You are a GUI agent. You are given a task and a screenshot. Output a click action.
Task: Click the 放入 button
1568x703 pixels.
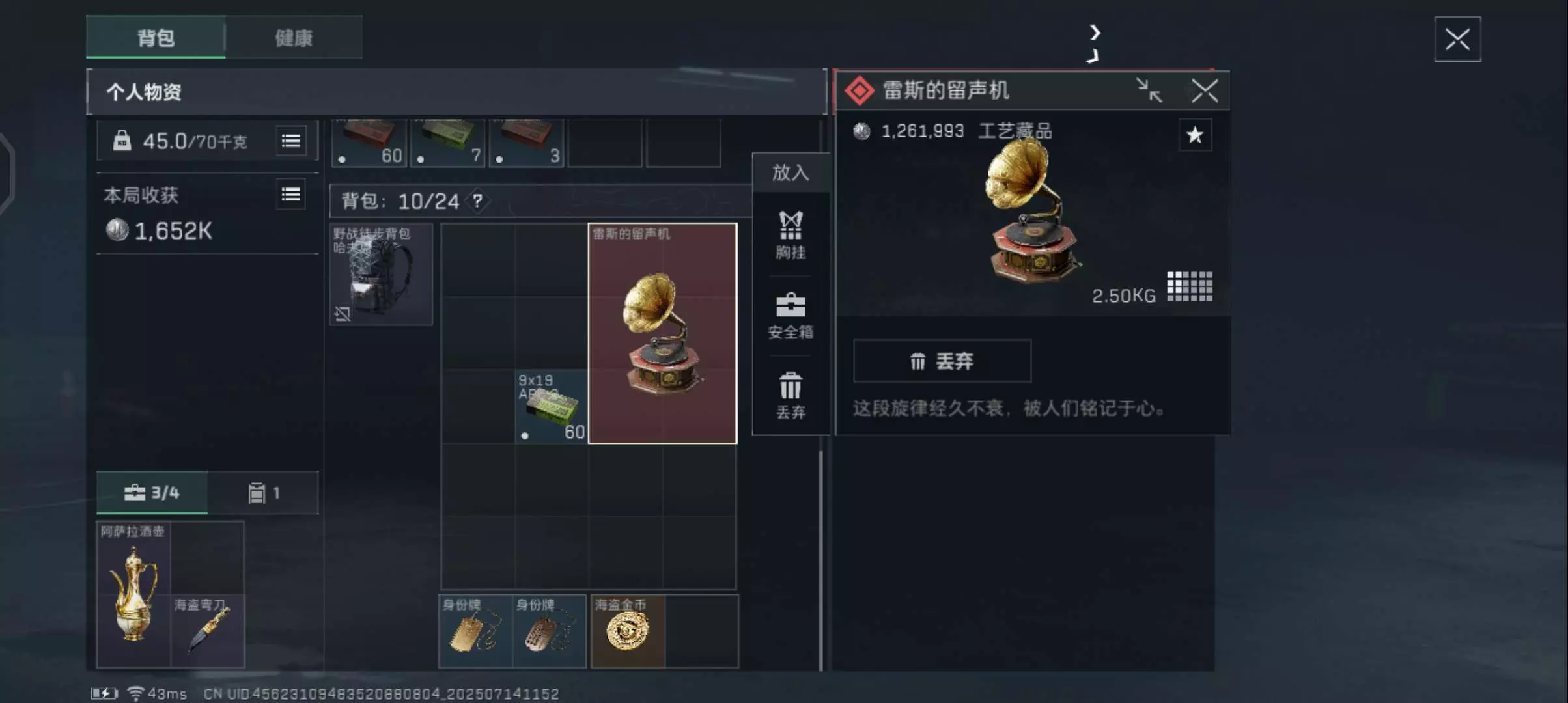coord(791,172)
